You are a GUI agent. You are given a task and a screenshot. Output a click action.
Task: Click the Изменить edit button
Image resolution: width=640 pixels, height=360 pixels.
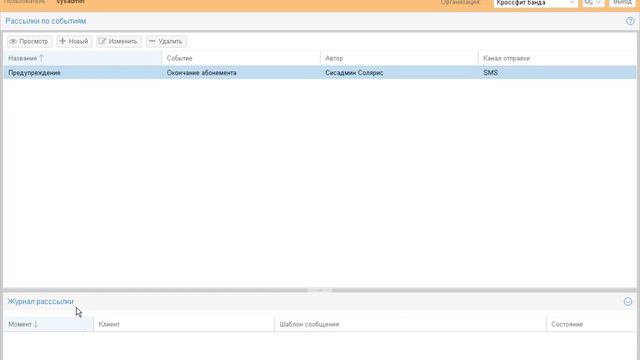(x=119, y=41)
